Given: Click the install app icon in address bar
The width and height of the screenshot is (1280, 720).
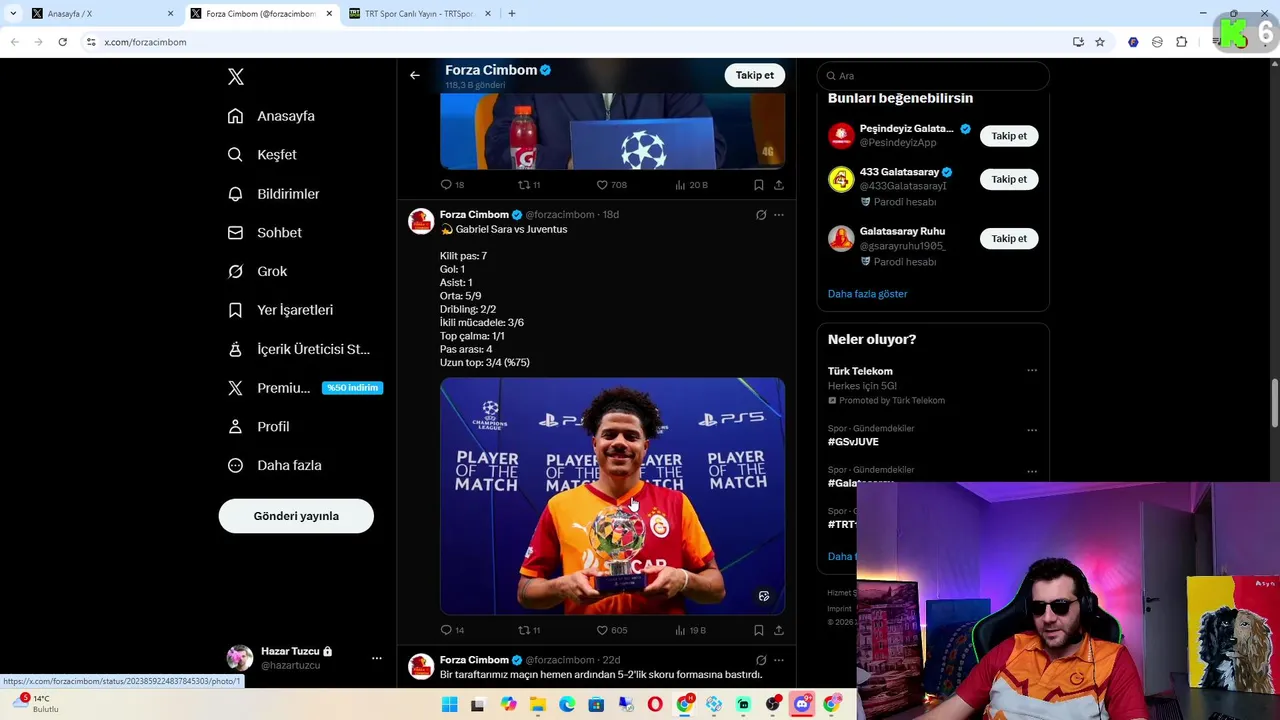Looking at the screenshot, I should tap(1078, 42).
